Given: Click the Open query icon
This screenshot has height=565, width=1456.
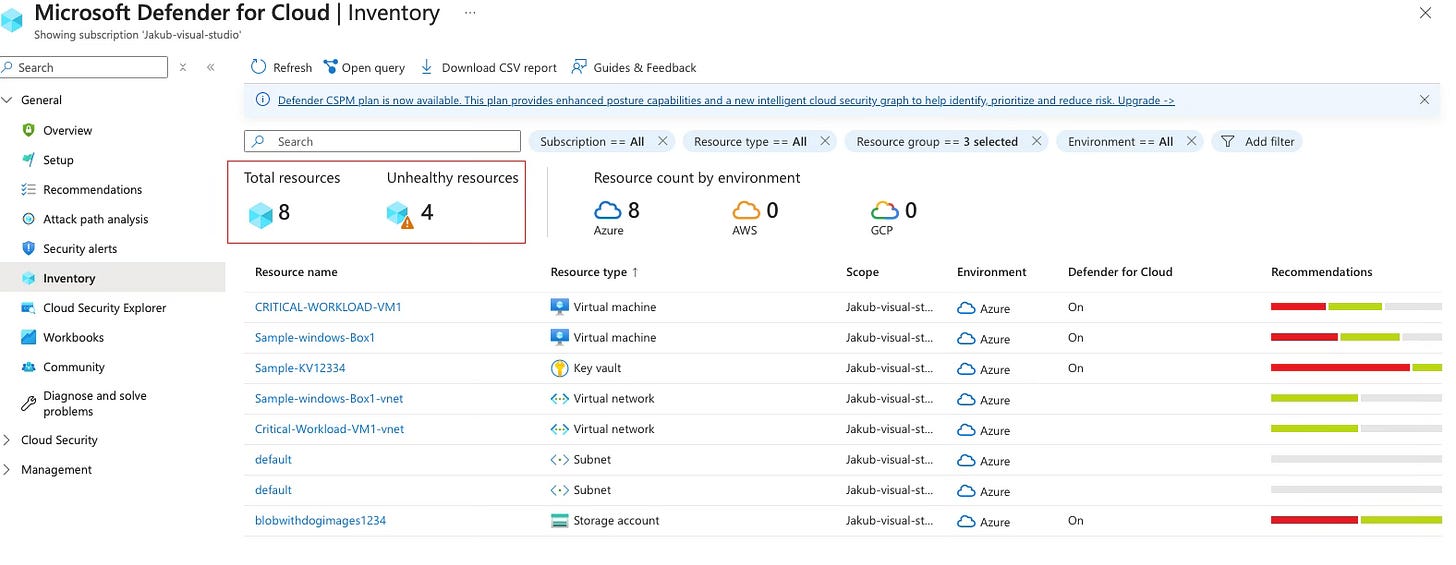Looking at the screenshot, I should (x=331, y=67).
